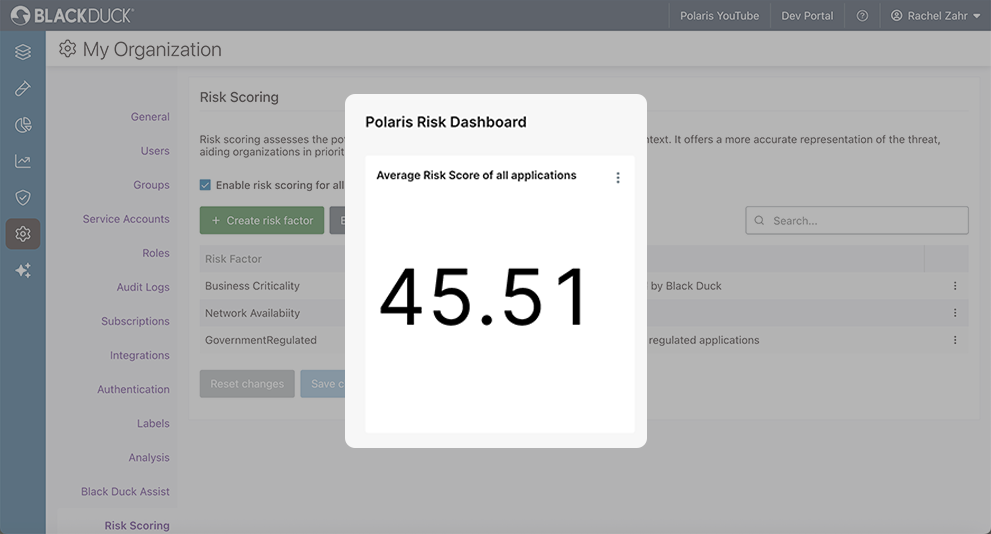Screen dimensions: 991x534
Task: Open the pencil tests sidebar icon
Action: pyautogui.click(x=23, y=88)
